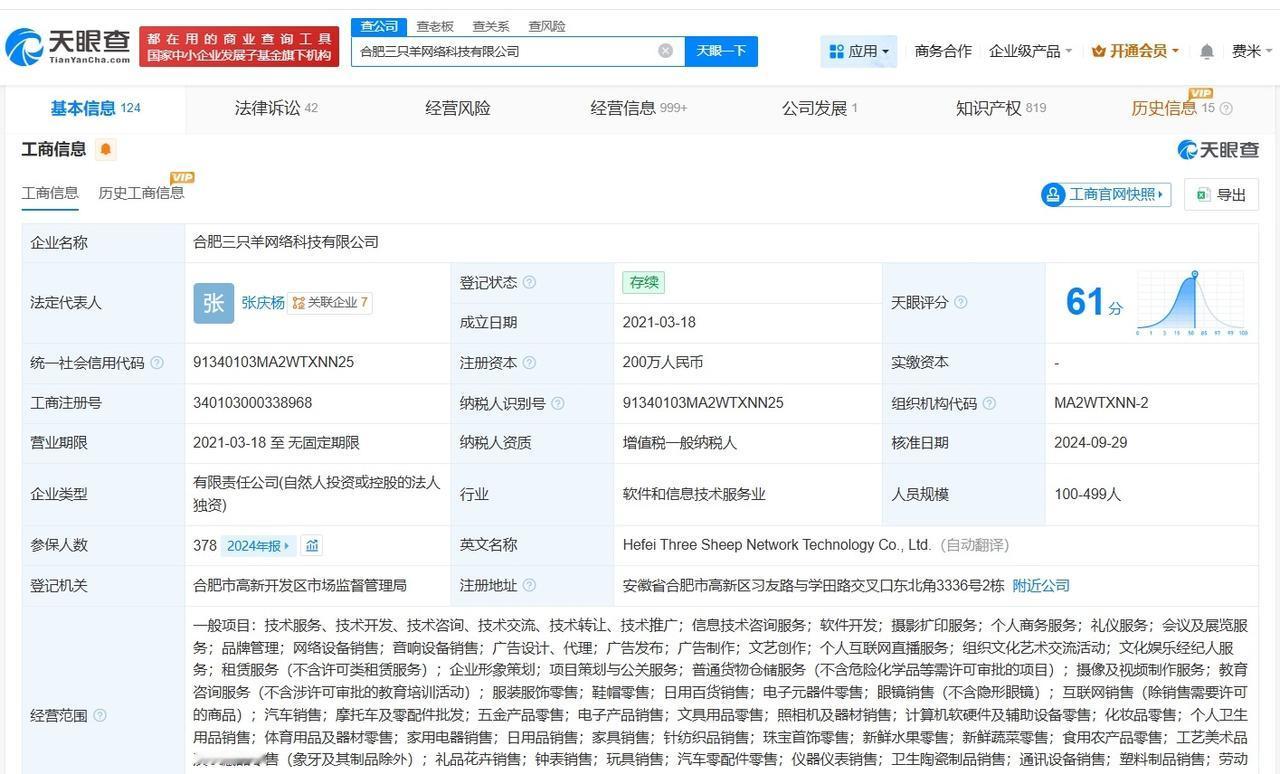Open 商务合作 link in the header

943,51
